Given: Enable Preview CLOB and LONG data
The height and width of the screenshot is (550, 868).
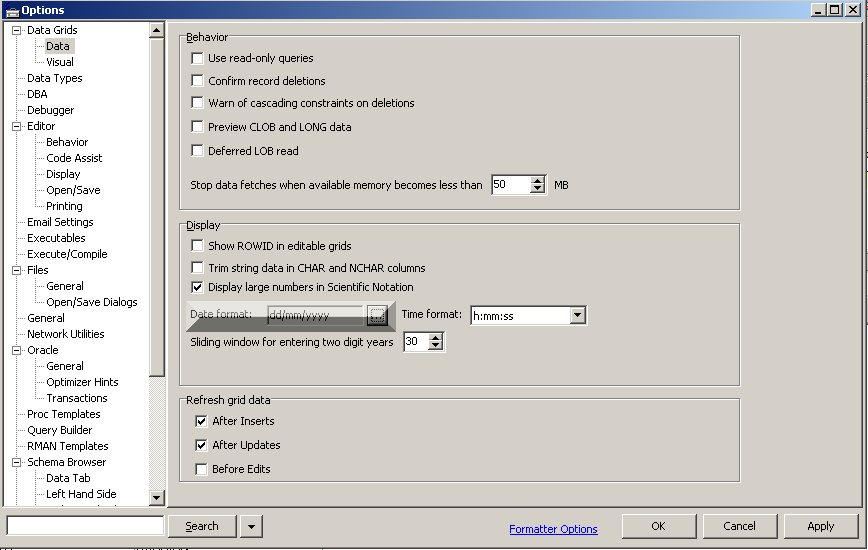Looking at the screenshot, I should coord(197,127).
